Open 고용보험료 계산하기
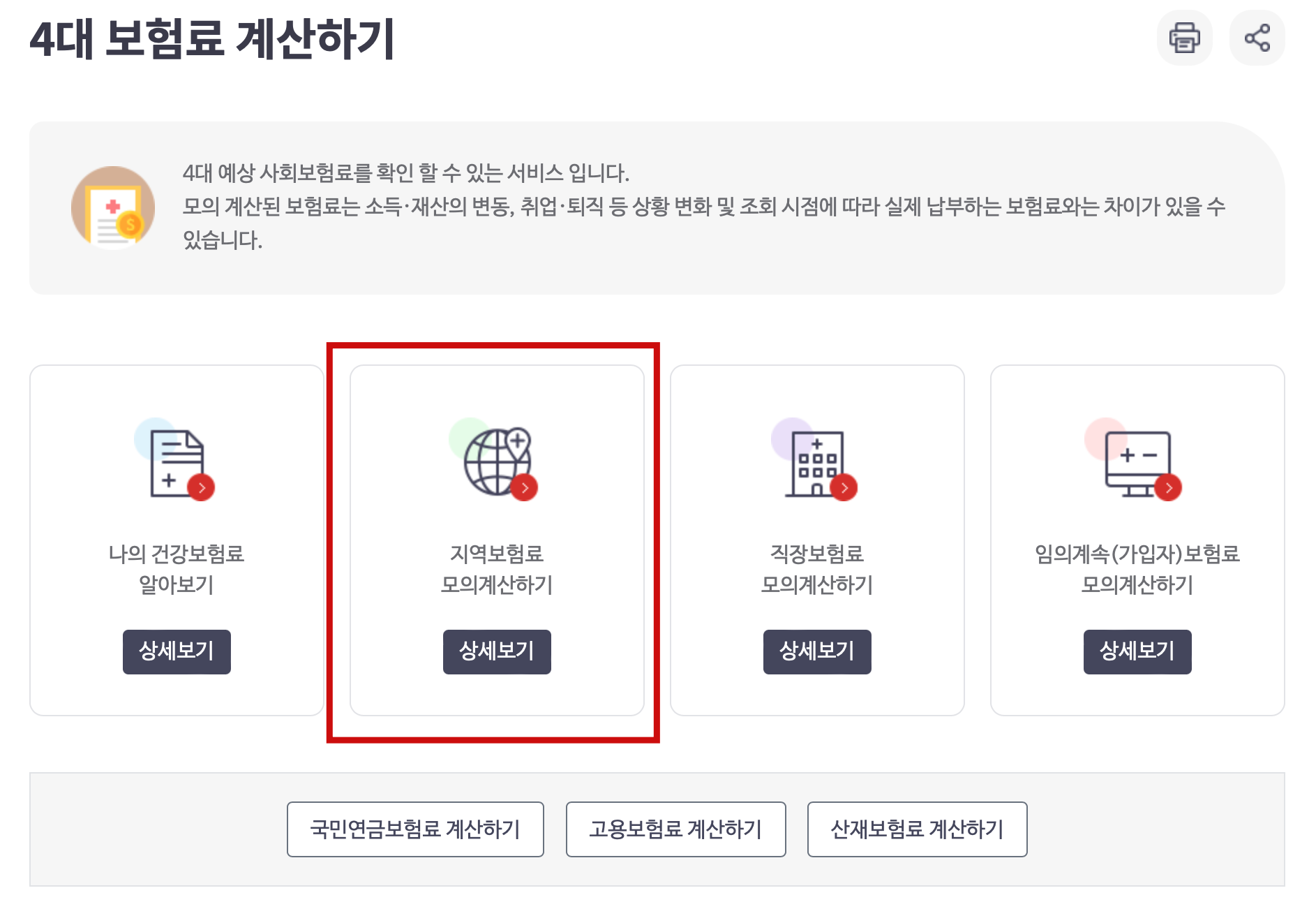Viewport: 1316px width, 902px height. pos(676,829)
